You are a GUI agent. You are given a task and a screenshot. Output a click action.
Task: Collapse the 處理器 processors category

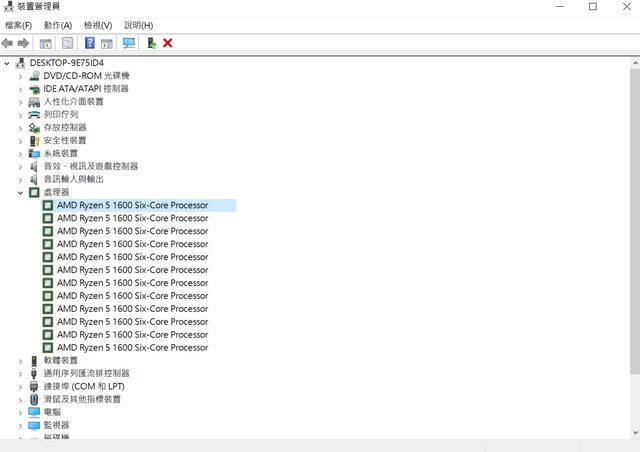click(x=20, y=192)
